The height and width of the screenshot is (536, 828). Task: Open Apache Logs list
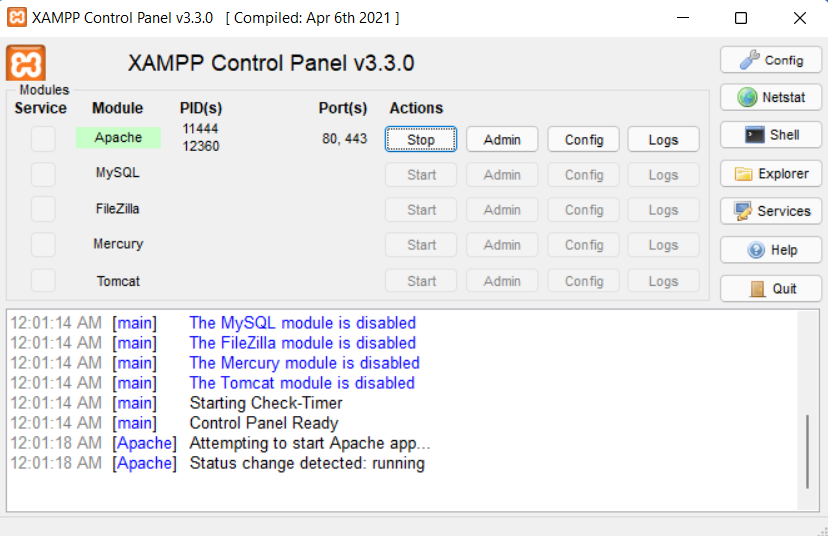tap(663, 139)
